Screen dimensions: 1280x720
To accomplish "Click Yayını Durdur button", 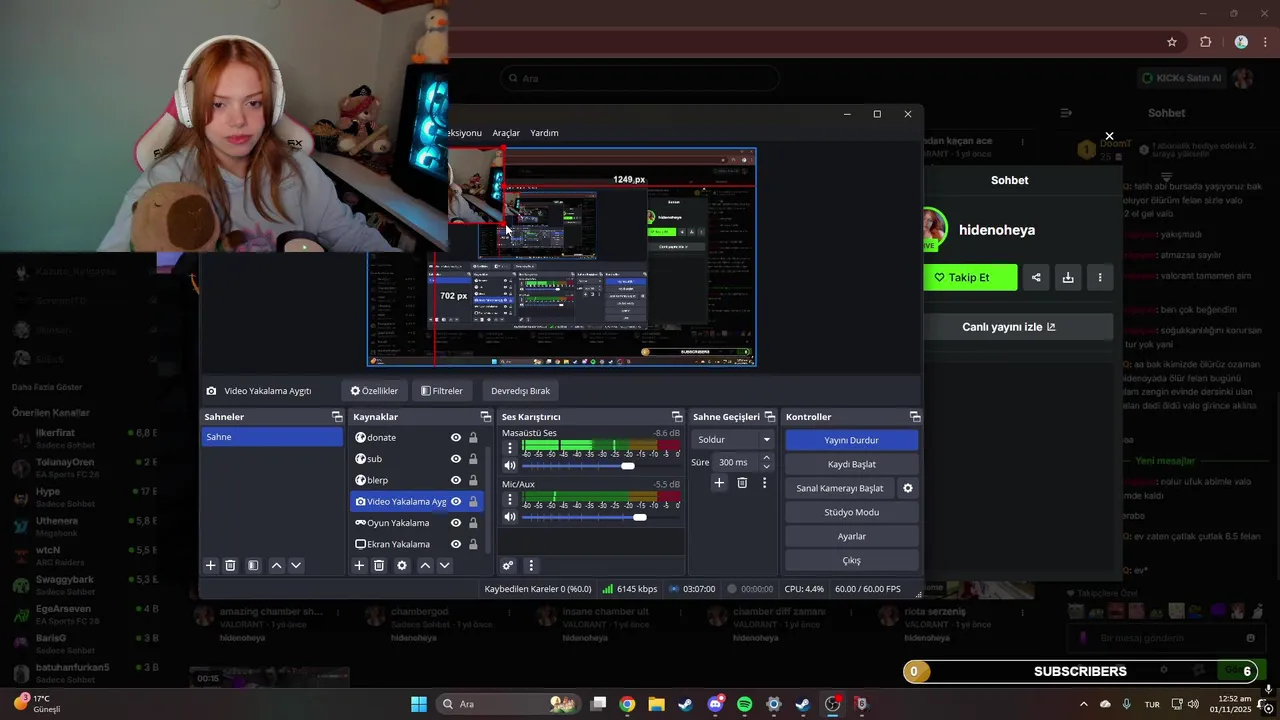I will (851, 440).
